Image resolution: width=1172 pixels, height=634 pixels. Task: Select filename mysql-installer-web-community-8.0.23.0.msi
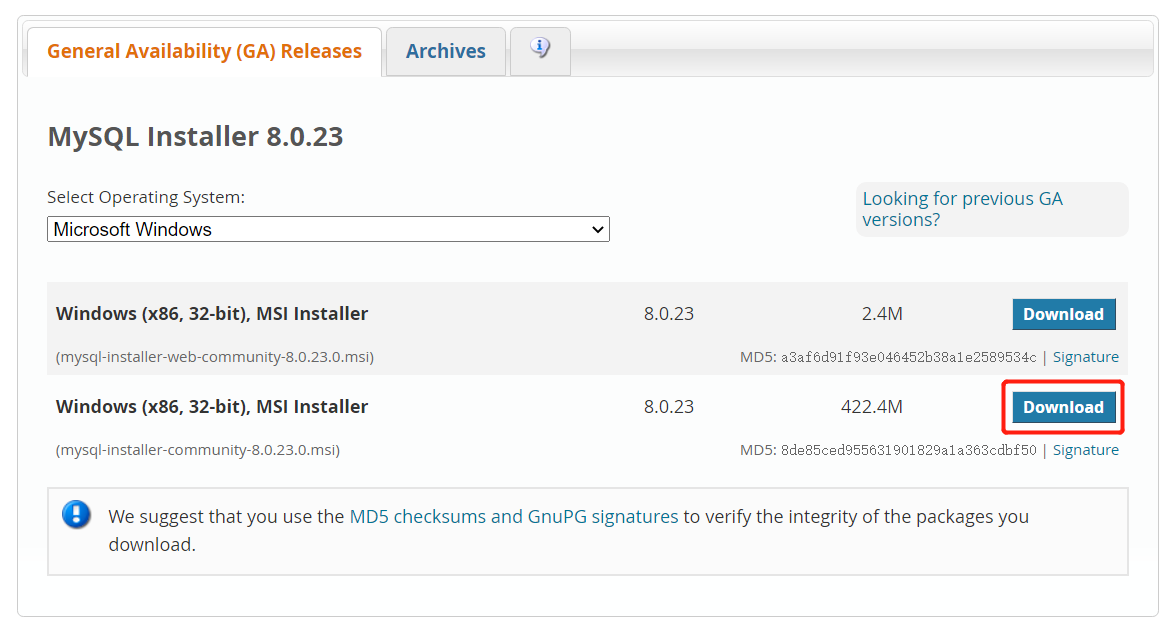click(215, 357)
